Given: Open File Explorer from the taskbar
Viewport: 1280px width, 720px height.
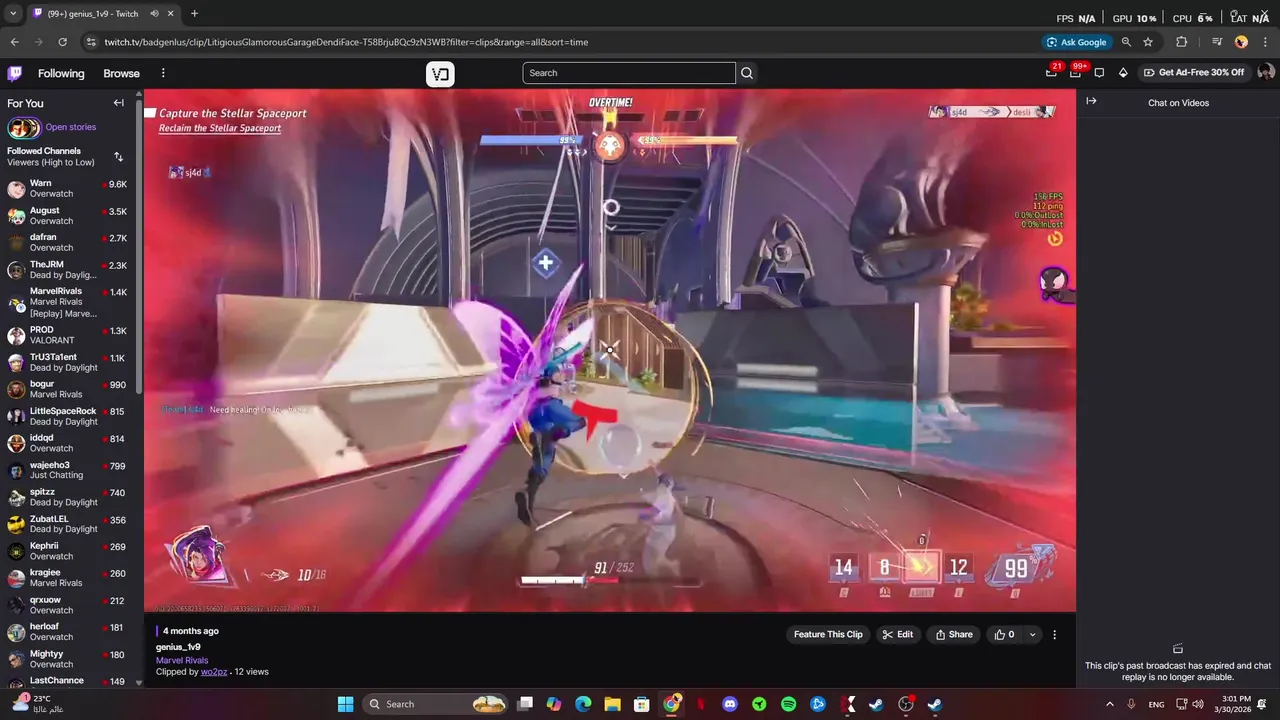Looking at the screenshot, I should pyautogui.click(x=612, y=704).
